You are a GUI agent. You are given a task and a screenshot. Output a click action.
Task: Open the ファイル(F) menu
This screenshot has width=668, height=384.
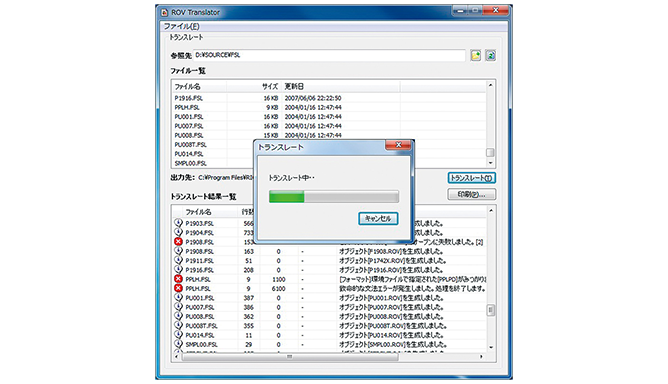tap(181, 26)
